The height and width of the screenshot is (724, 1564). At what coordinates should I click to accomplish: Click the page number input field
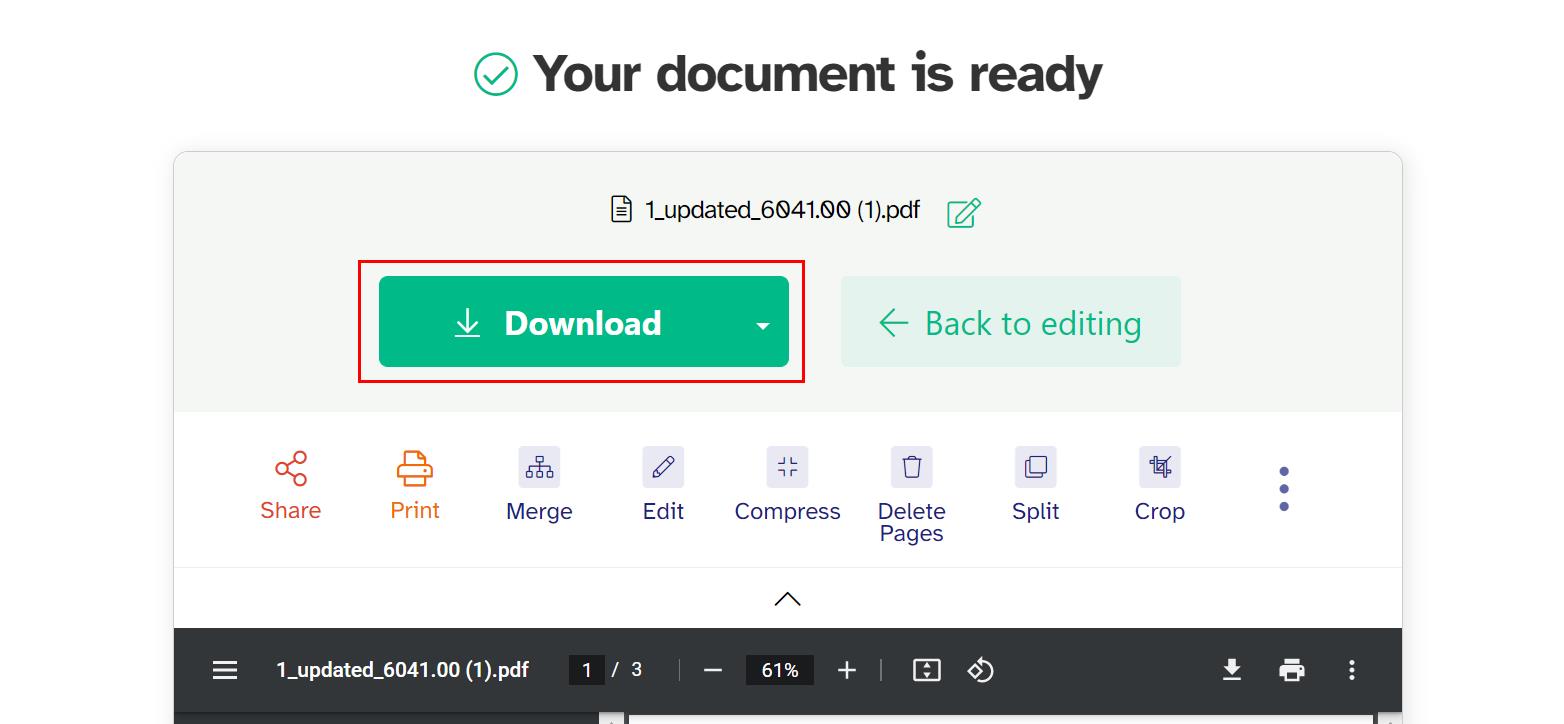(x=587, y=670)
